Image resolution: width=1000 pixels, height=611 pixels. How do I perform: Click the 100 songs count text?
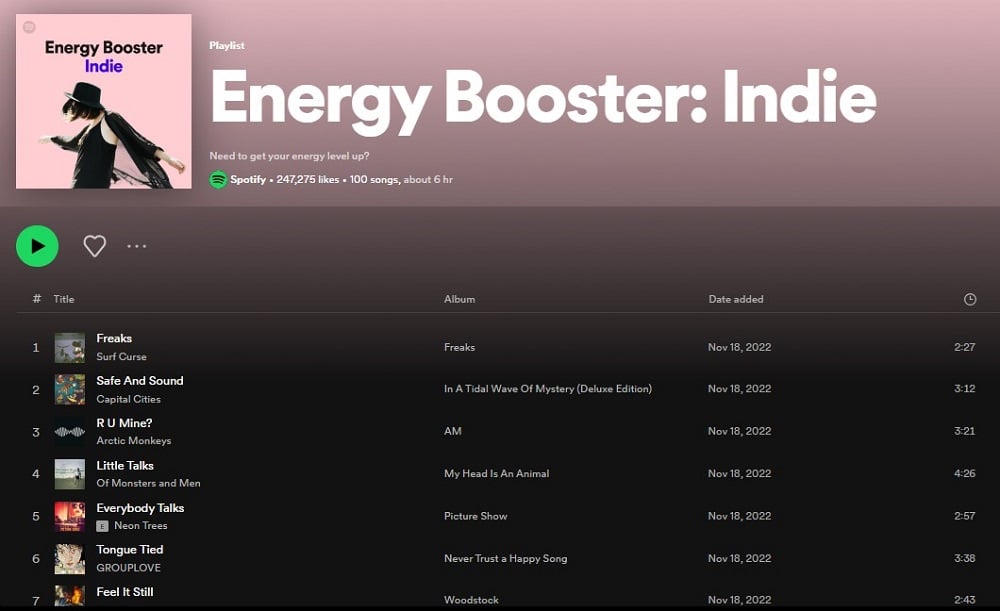click(374, 179)
